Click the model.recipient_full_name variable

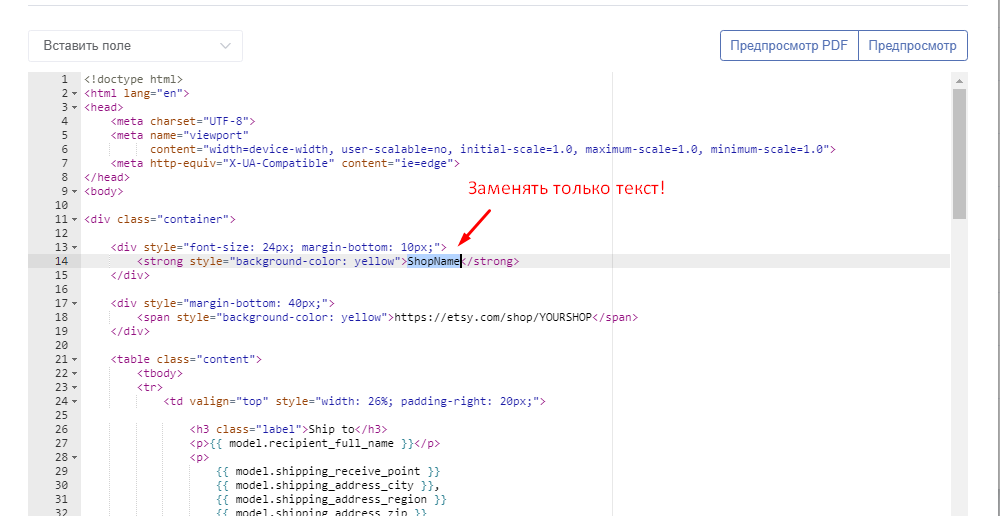(312, 443)
